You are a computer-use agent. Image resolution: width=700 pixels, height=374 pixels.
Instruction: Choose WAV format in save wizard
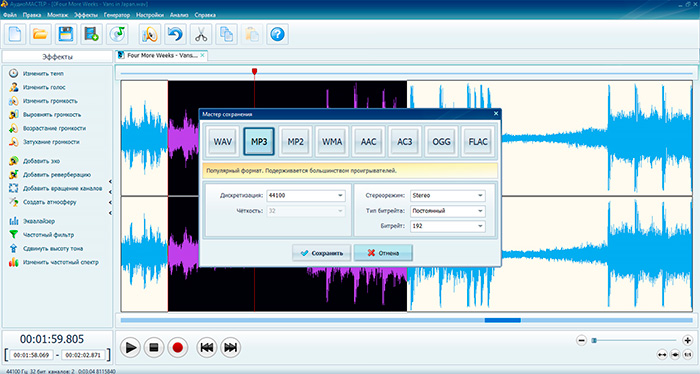pyautogui.click(x=222, y=141)
